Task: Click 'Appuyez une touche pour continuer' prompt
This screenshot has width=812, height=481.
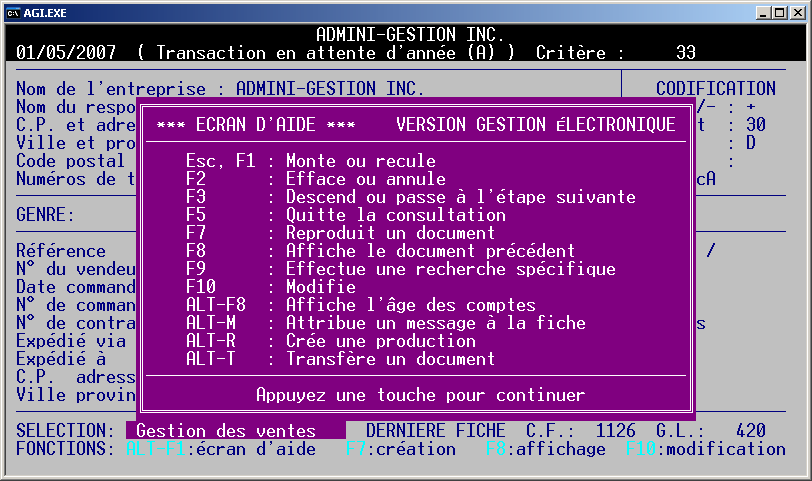Action: [x=420, y=395]
